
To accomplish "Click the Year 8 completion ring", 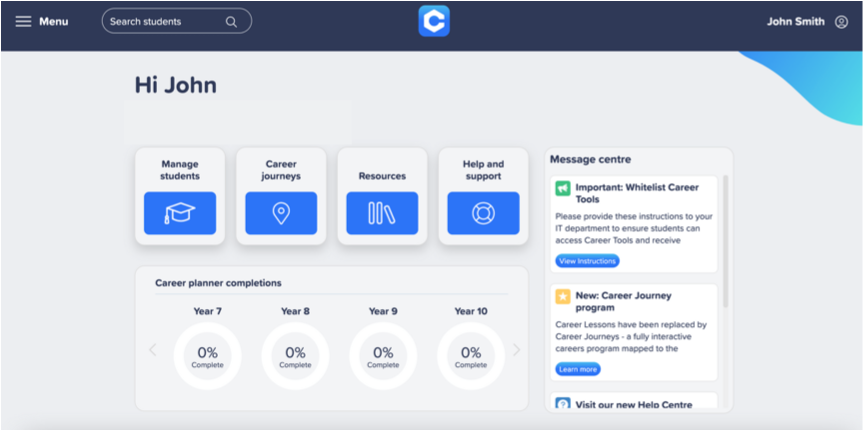I will point(295,356).
